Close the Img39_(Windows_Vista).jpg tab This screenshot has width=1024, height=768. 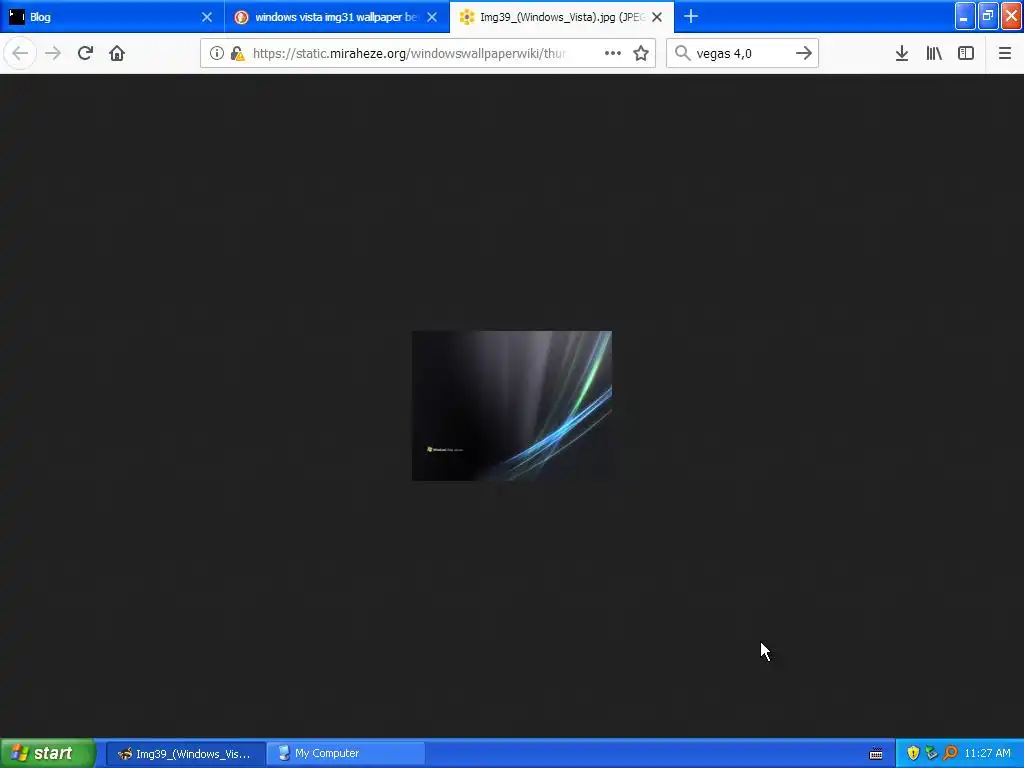click(658, 17)
